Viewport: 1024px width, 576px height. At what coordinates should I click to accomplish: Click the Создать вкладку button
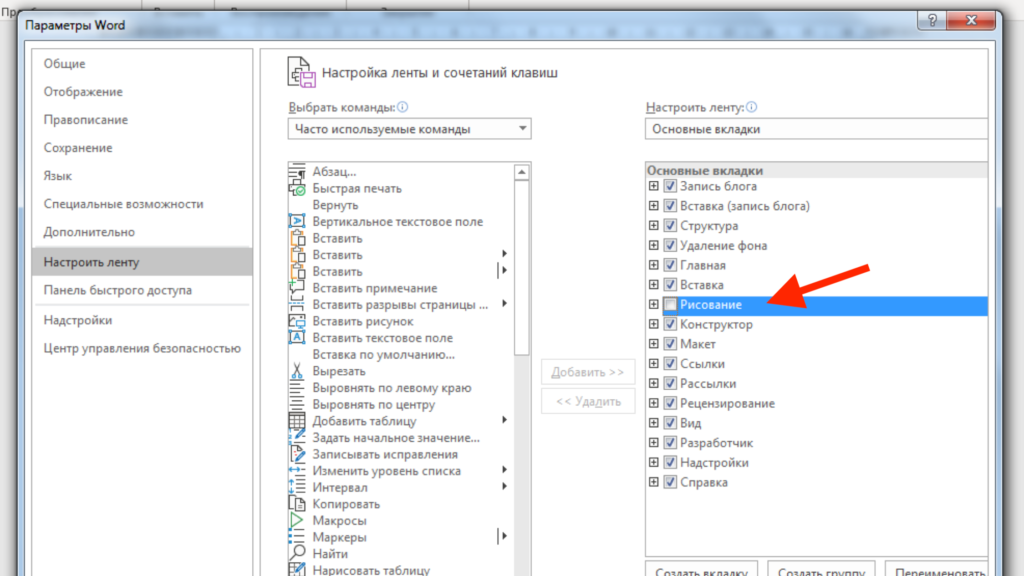click(701, 569)
